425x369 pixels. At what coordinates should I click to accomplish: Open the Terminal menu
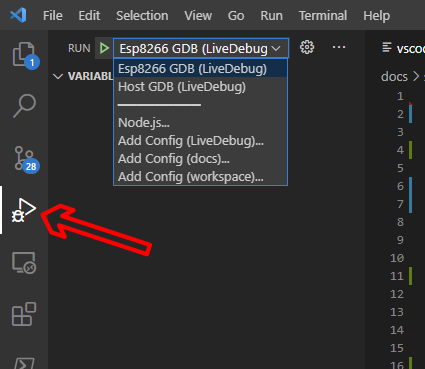pos(323,16)
